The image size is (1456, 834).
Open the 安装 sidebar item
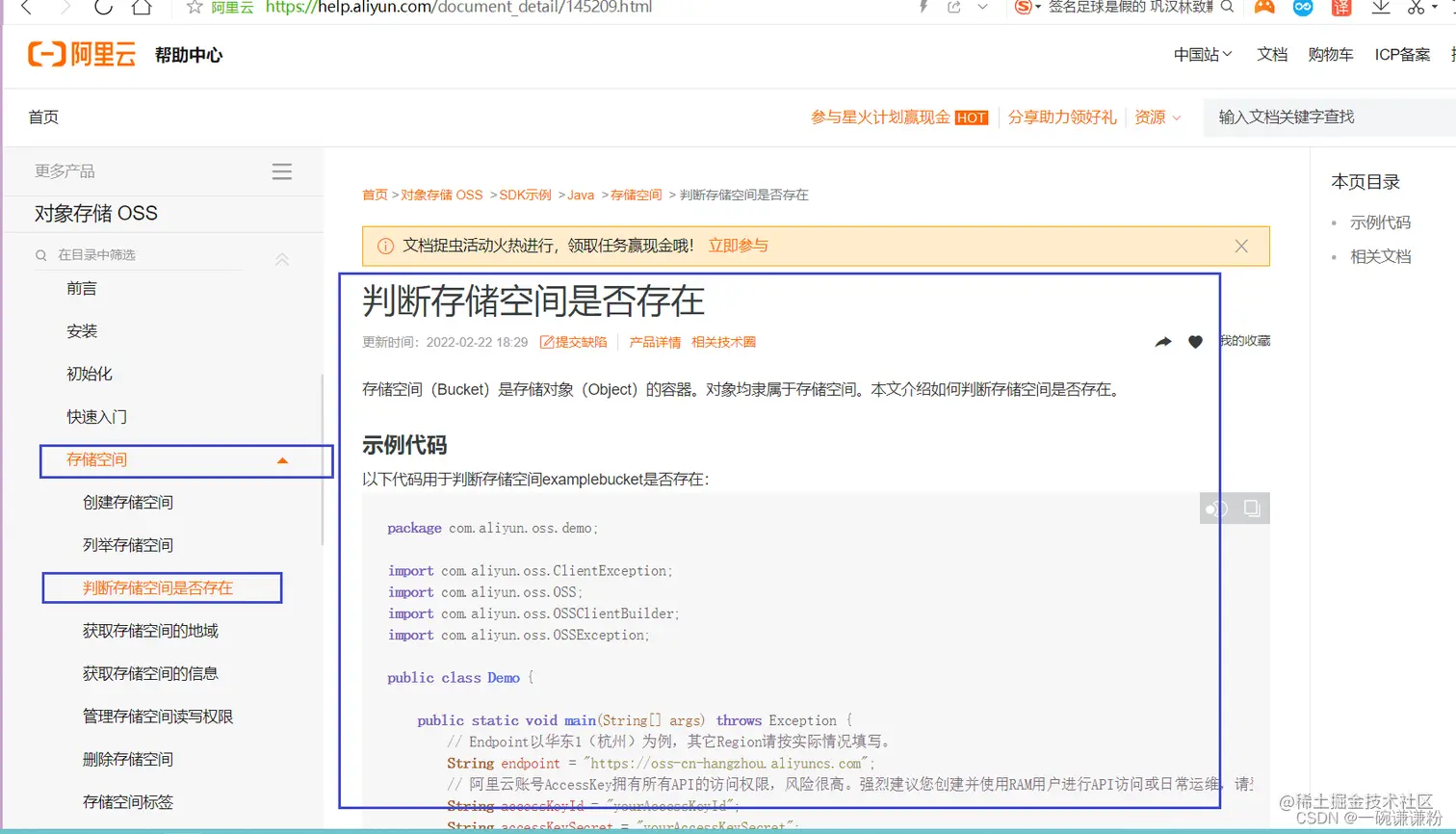pos(82,331)
